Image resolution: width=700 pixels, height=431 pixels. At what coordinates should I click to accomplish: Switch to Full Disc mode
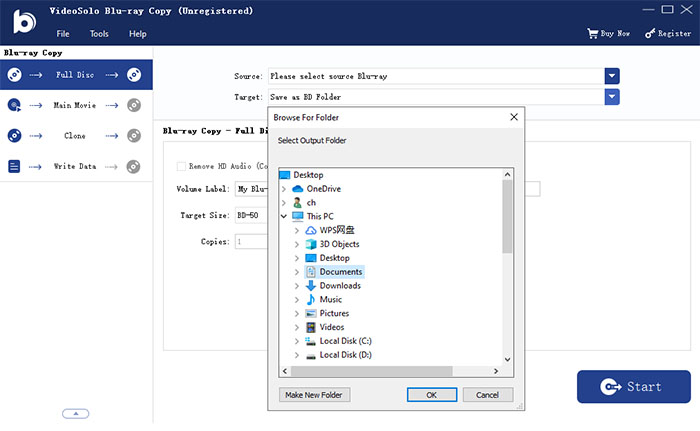point(76,75)
